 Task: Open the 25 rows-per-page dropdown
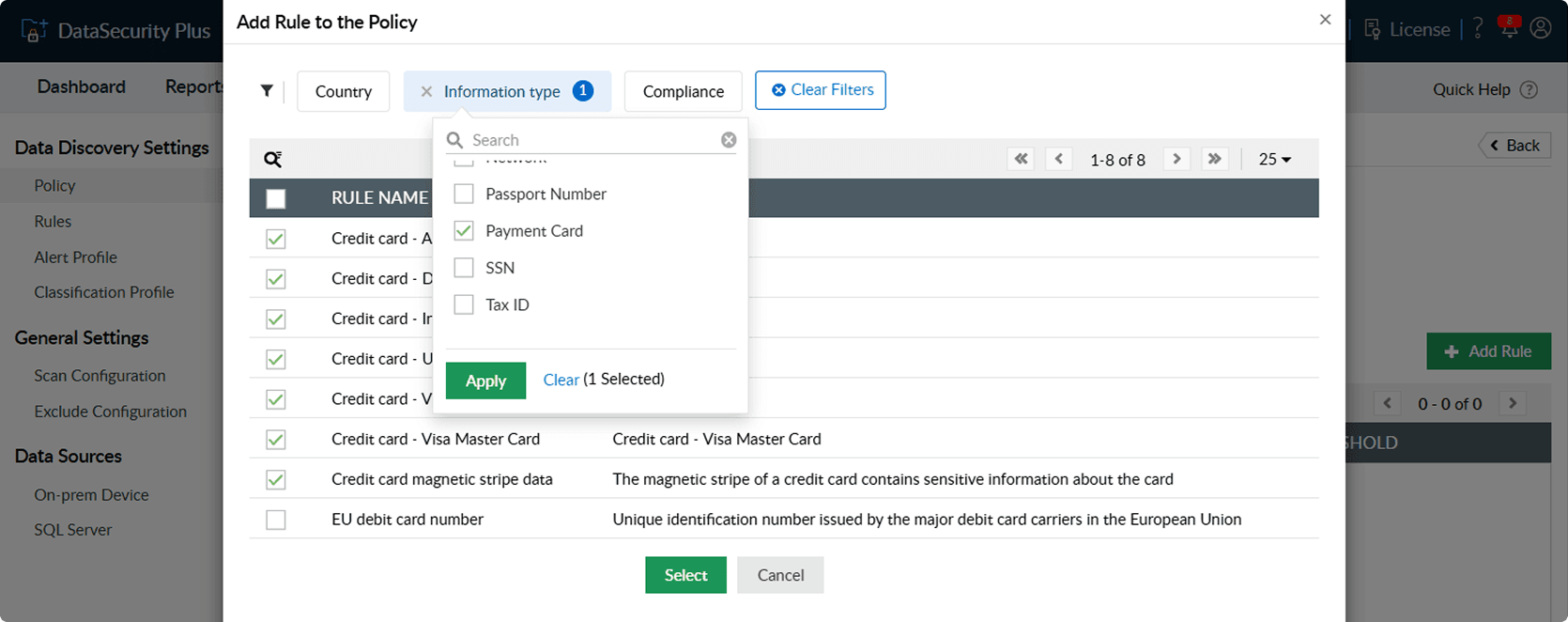click(1274, 160)
